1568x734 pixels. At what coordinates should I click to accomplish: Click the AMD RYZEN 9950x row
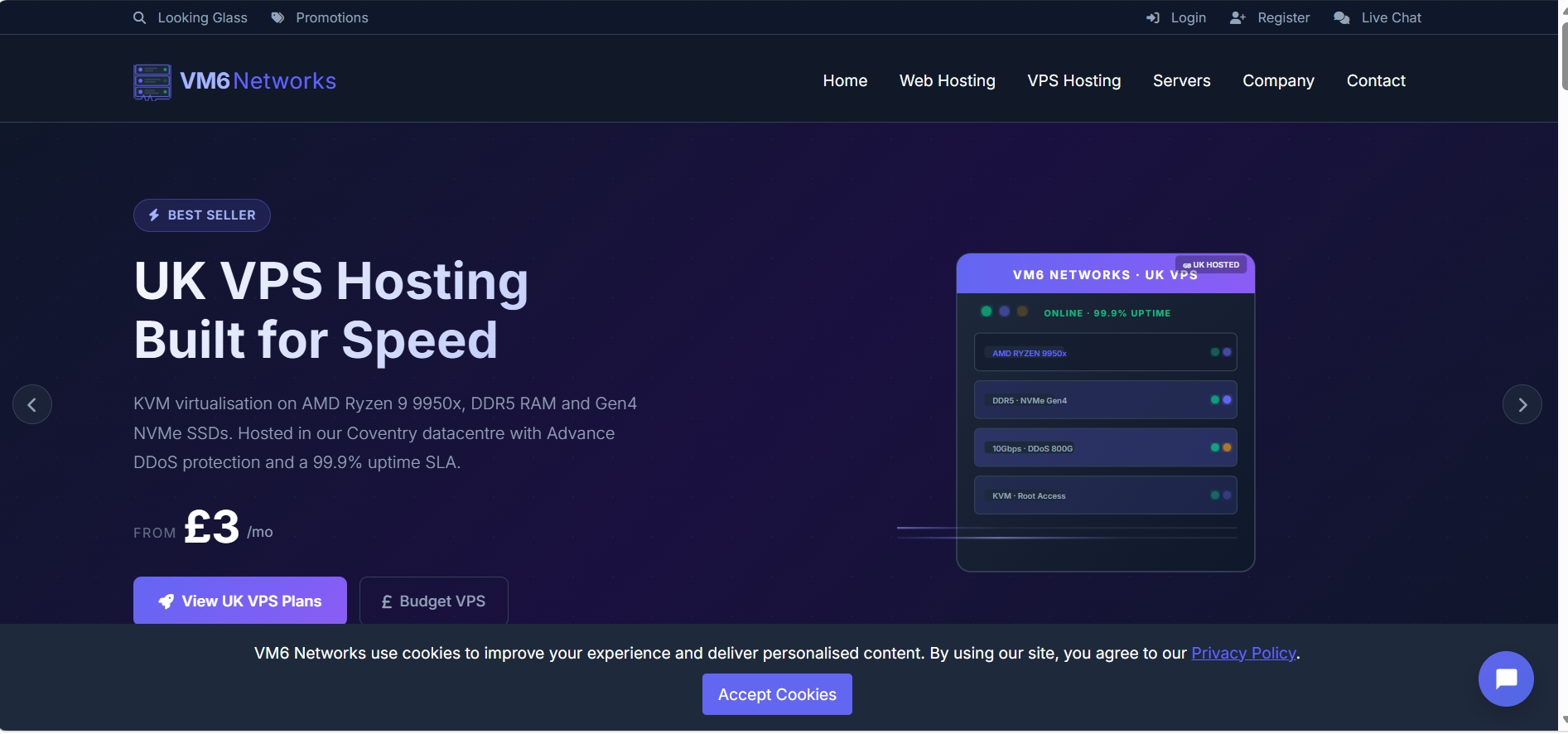tap(1106, 353)
